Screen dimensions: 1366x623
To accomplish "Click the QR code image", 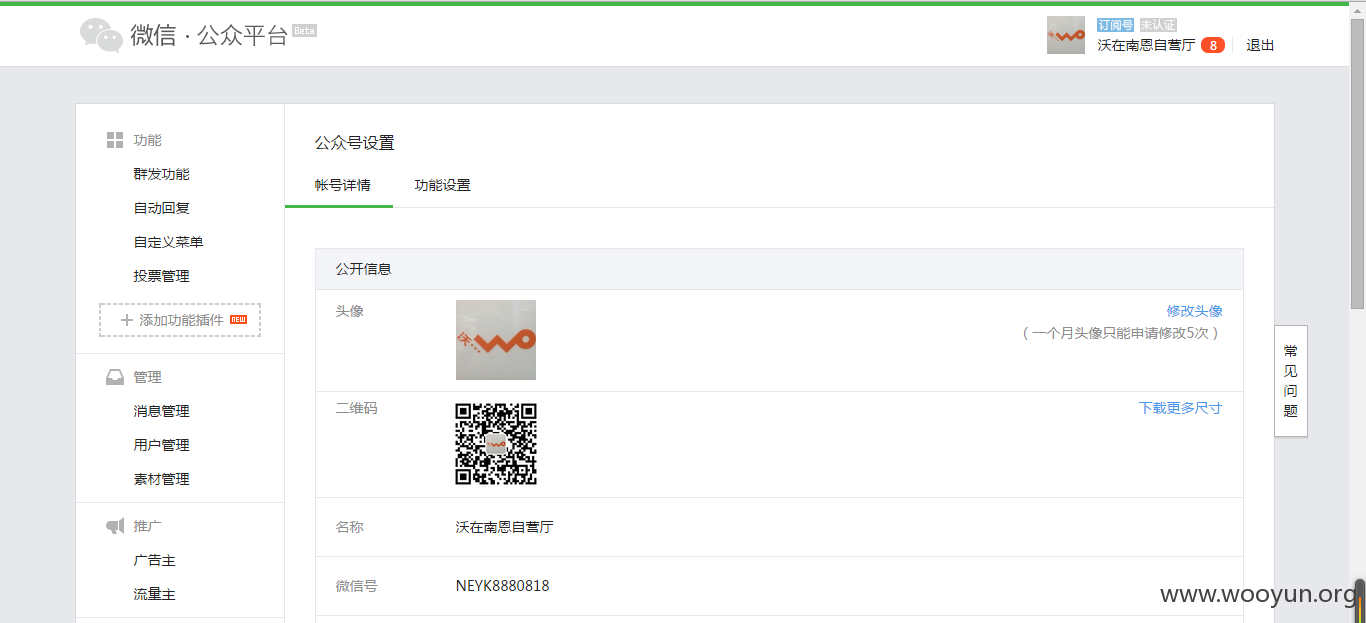I will (496, 444).
